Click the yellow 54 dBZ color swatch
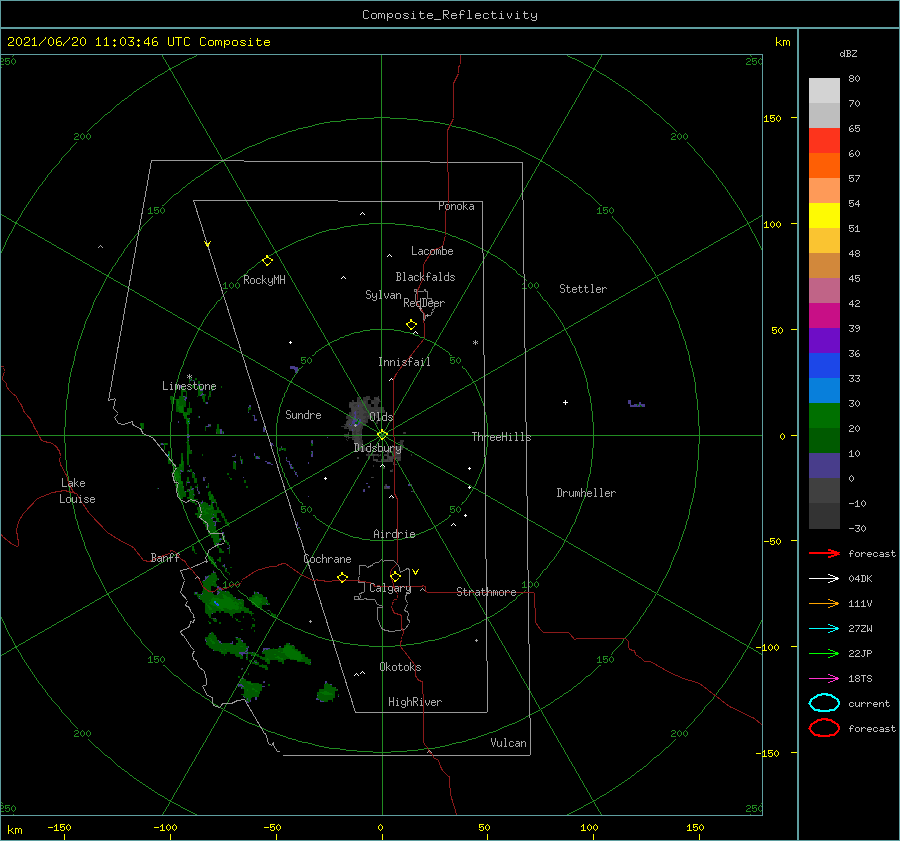 824,215
